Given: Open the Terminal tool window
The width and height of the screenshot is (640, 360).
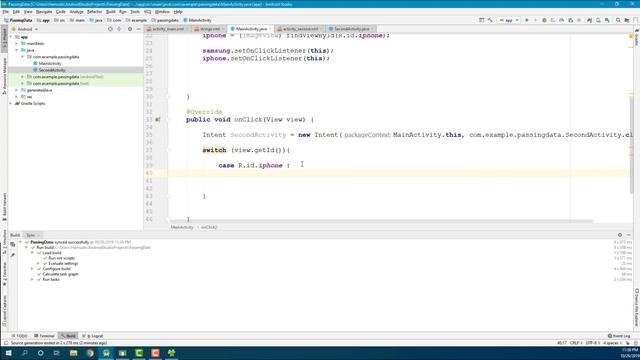Looking at the screenshot, I should pos(44,336).
